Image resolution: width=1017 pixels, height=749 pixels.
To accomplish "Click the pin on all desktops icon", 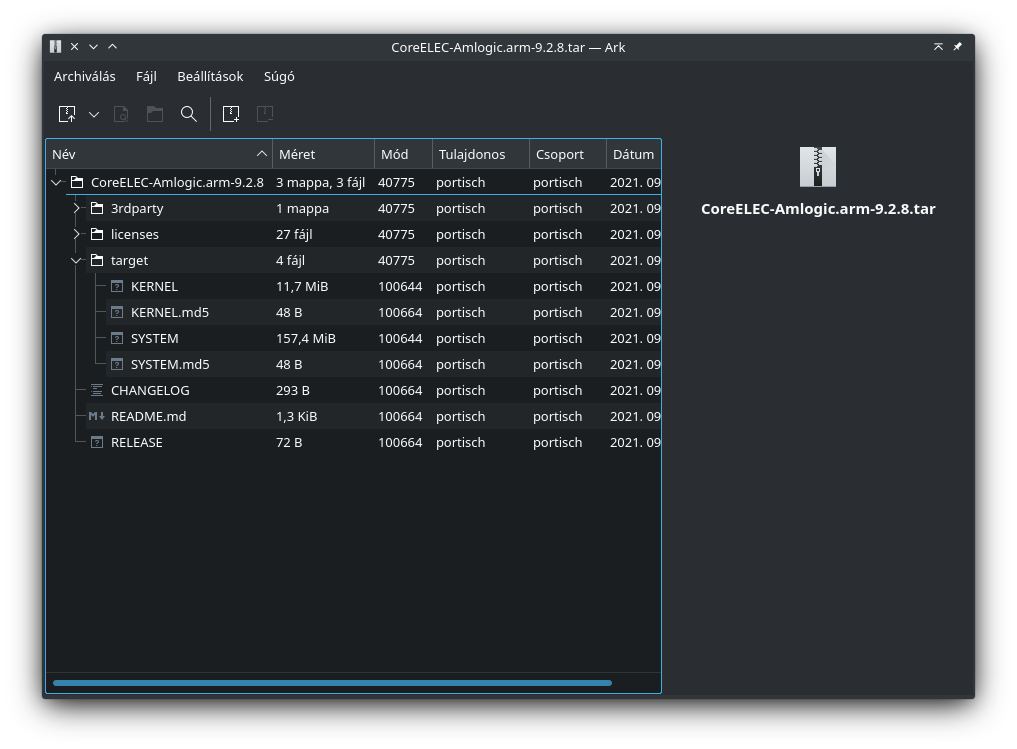I will 957,47.
